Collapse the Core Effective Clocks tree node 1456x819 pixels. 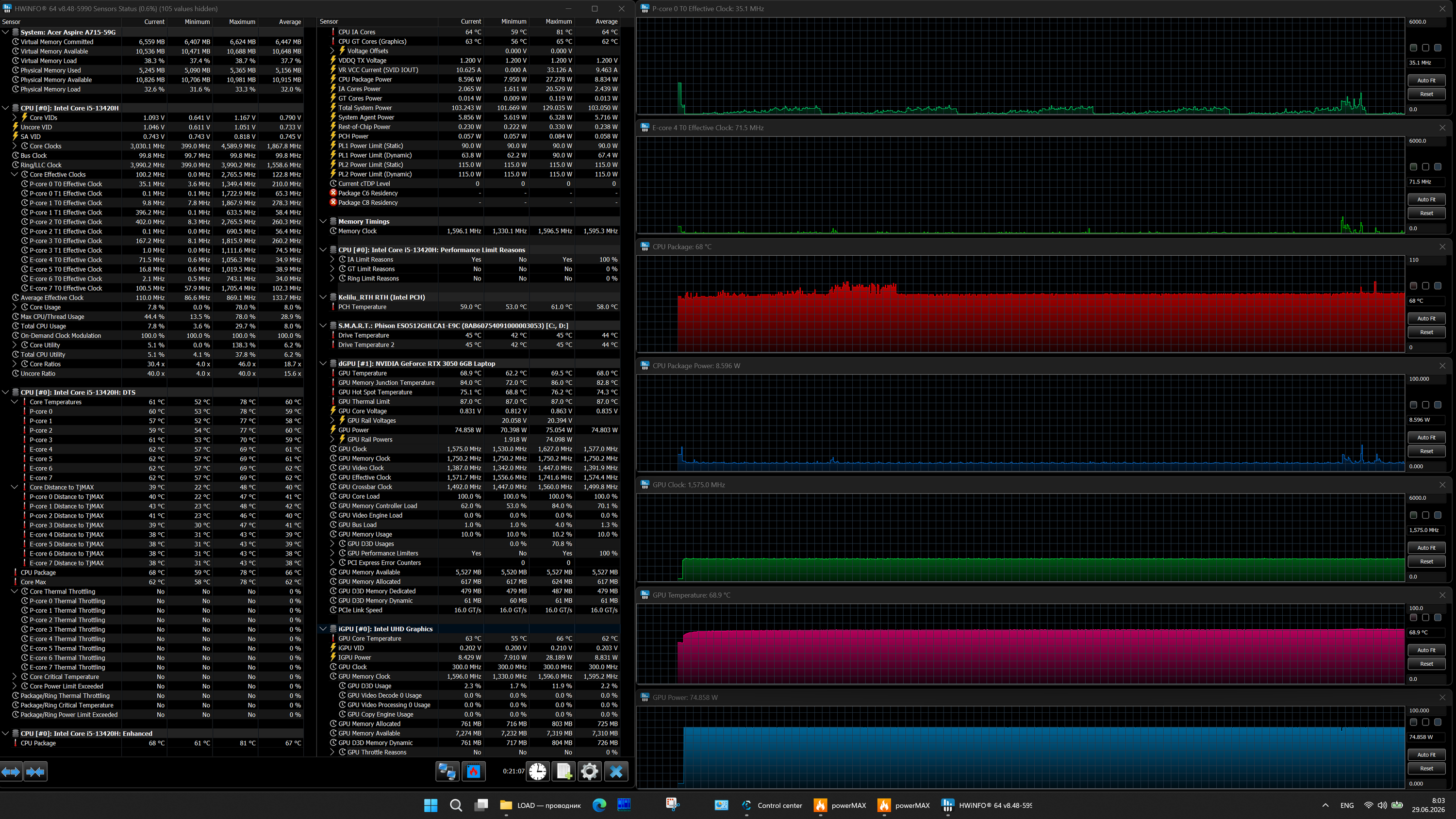point(15,175)
